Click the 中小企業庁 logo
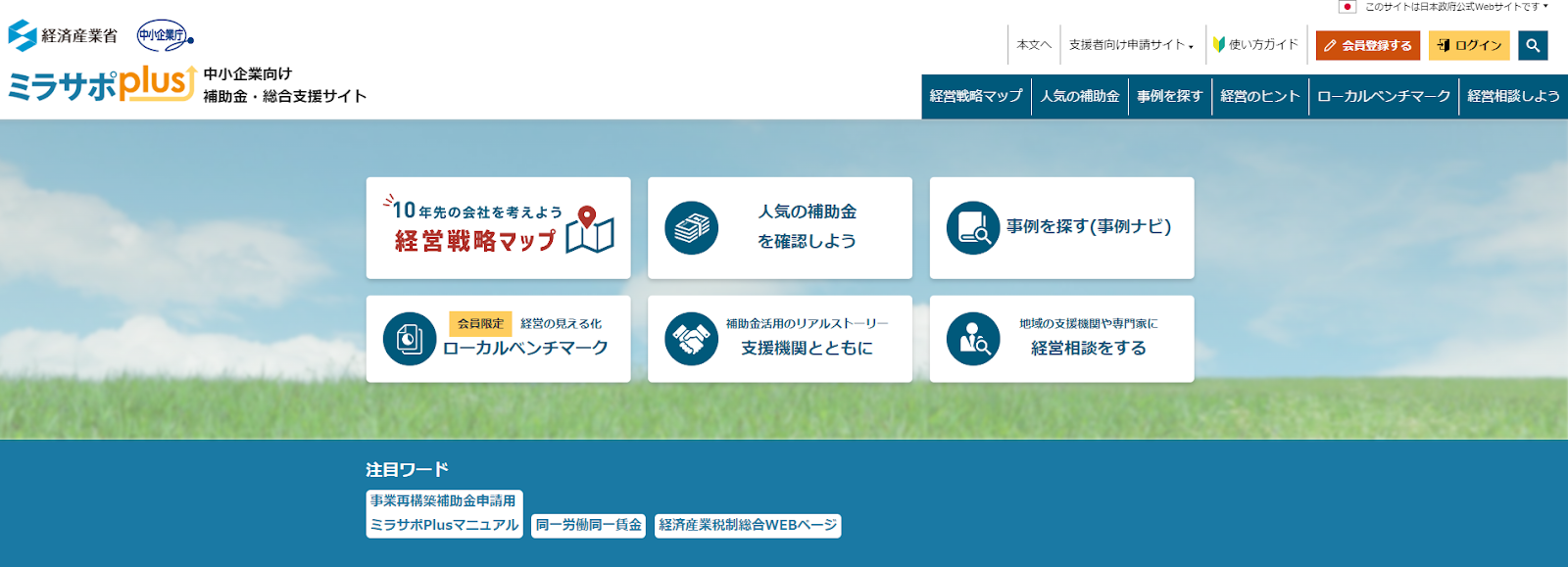Image resolution: width=1568 pixels, height=567 pixels. click(x=165, y=36)
